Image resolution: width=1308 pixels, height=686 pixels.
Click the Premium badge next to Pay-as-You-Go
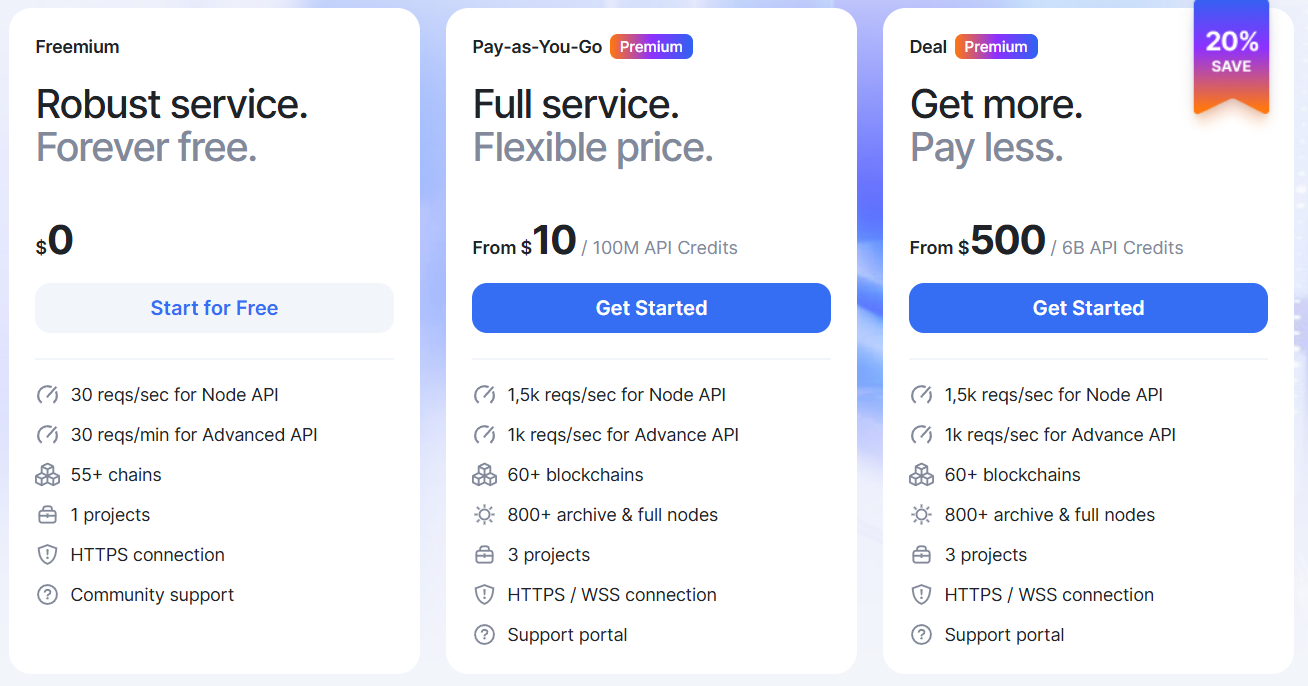click(651, 47)
